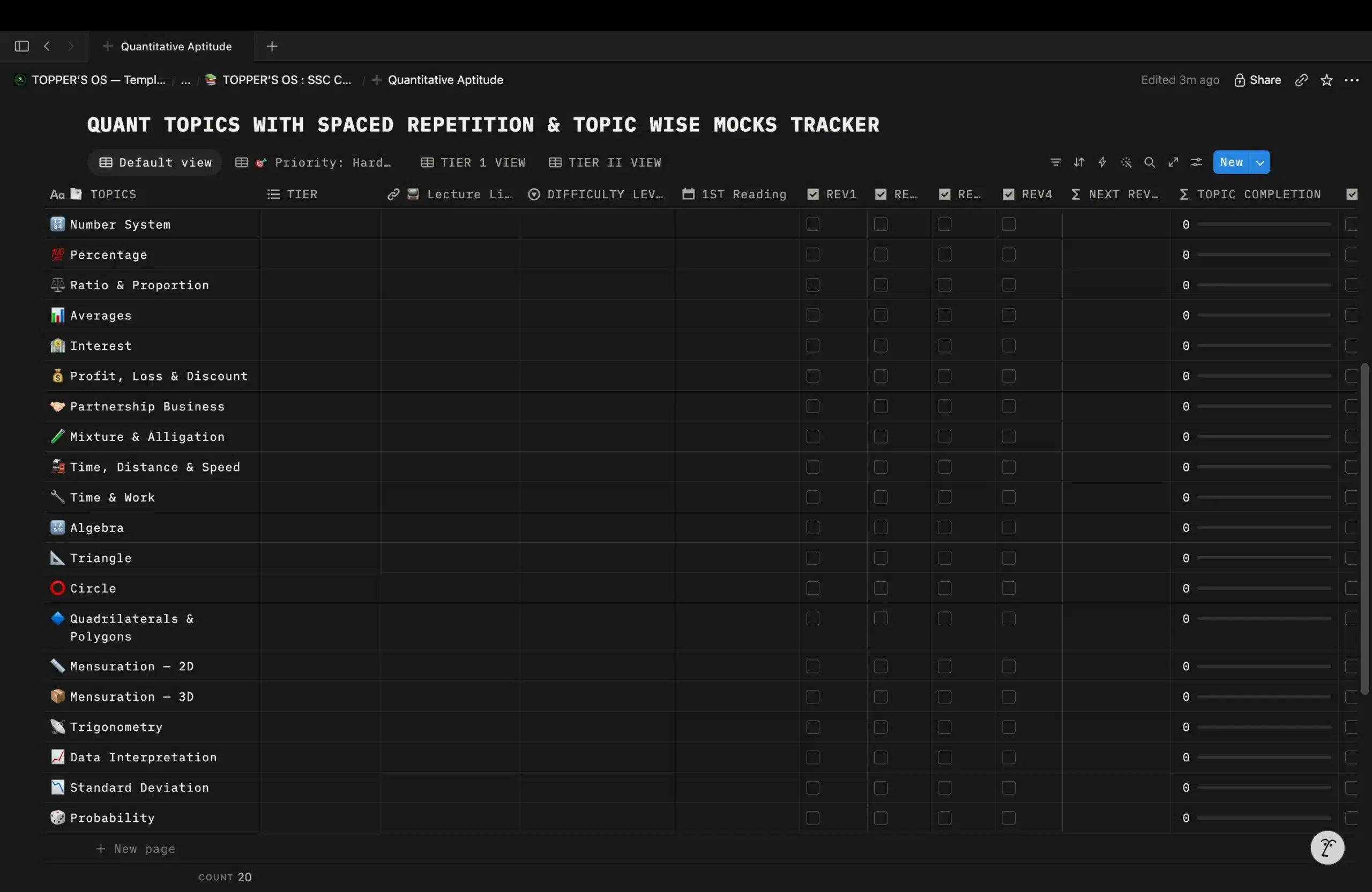
Task: Search the database with magnifier icon
Action: click(x=1150, y=162)
